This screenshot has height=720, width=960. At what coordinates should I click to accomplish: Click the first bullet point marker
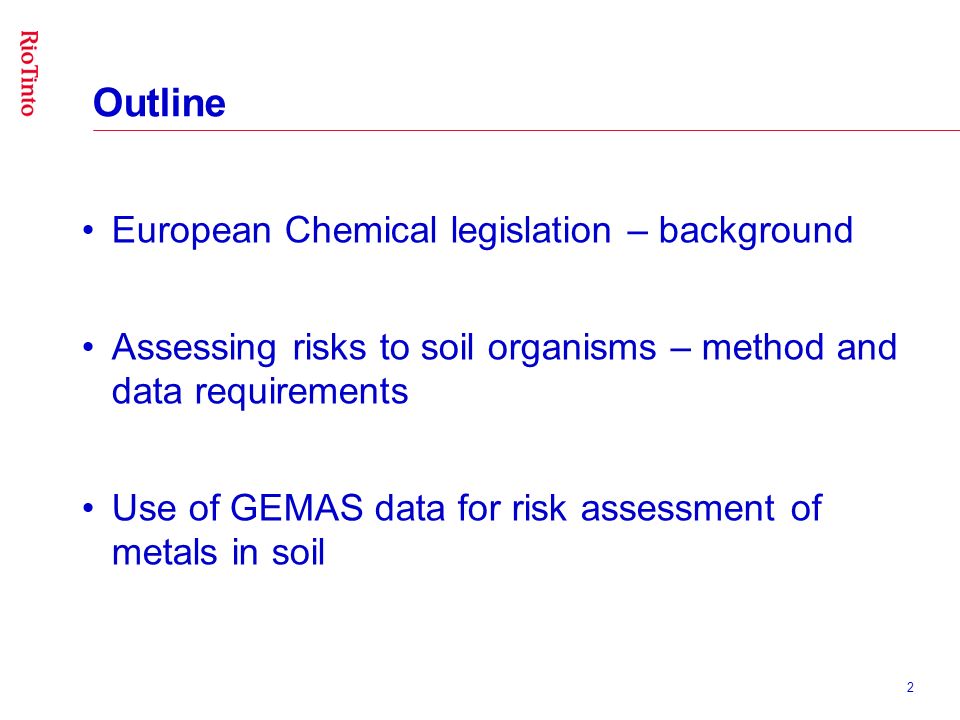point(89,231)
